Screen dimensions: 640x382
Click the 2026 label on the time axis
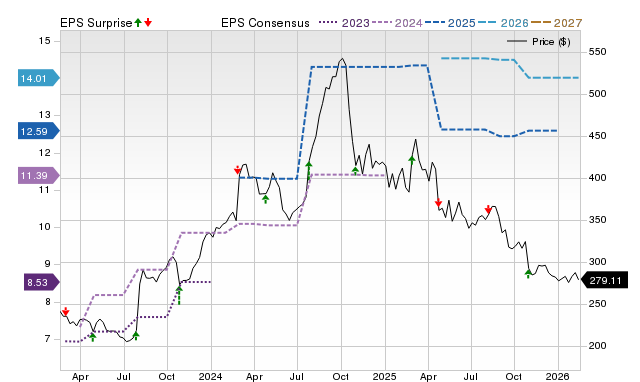point(558,376)
